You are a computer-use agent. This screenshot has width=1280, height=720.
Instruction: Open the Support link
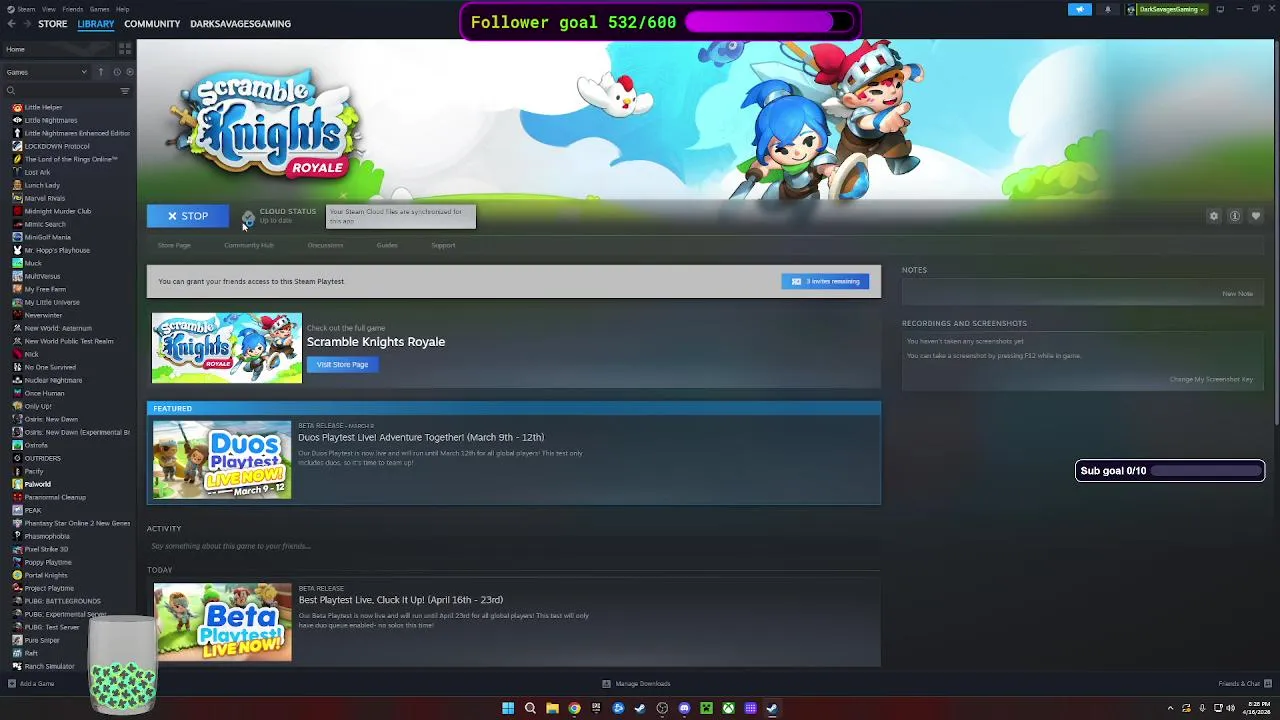443,245
